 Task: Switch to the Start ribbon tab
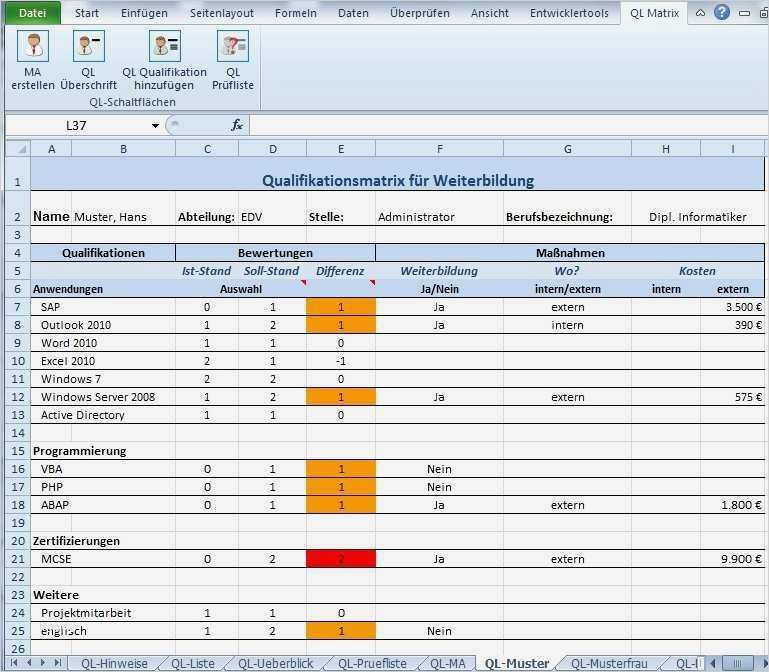pyautogui.click(x=87, y=13)
